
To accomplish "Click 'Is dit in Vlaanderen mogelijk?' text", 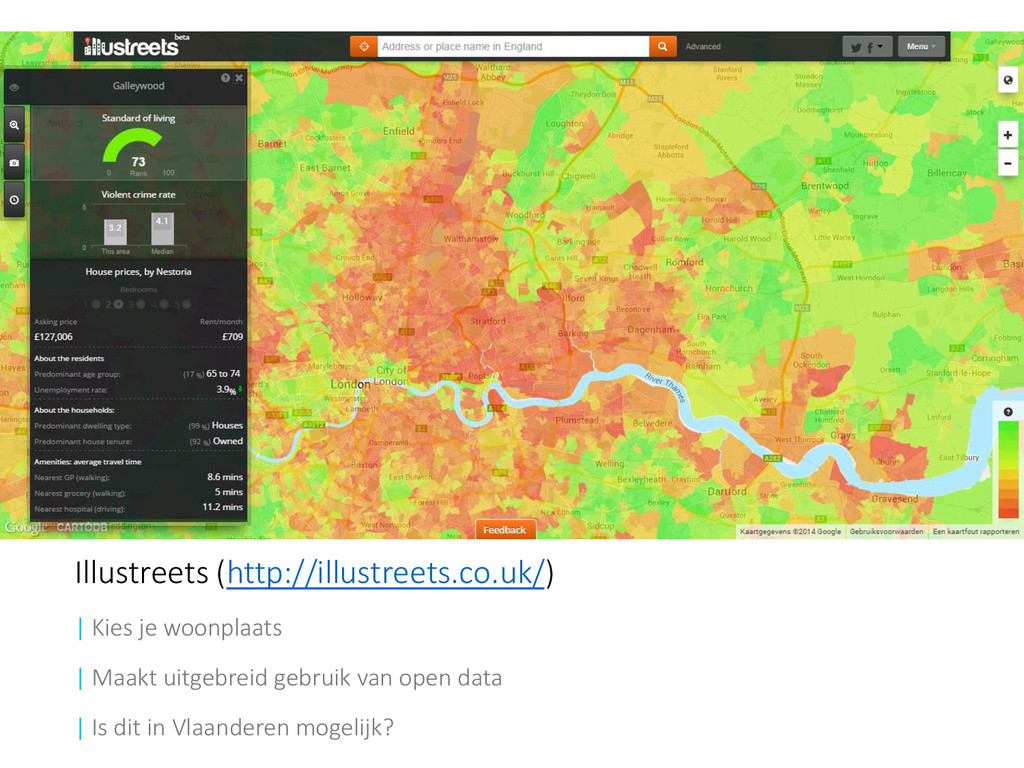I will click(243, 728).
